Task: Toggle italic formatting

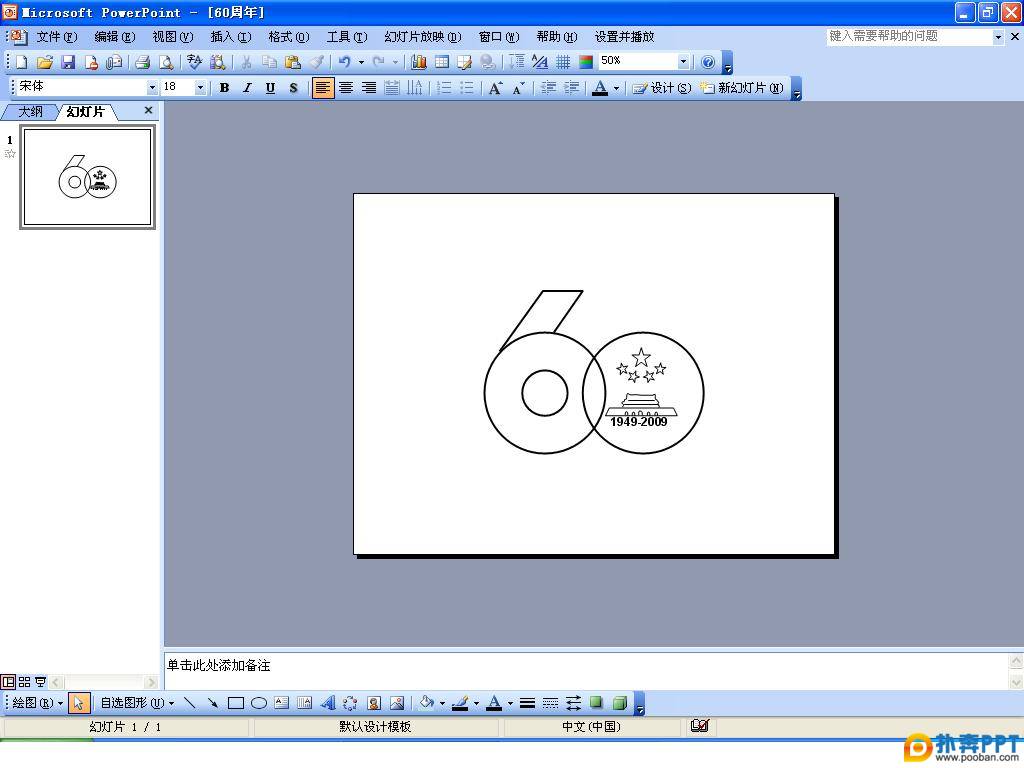Action: click(247, 88)
